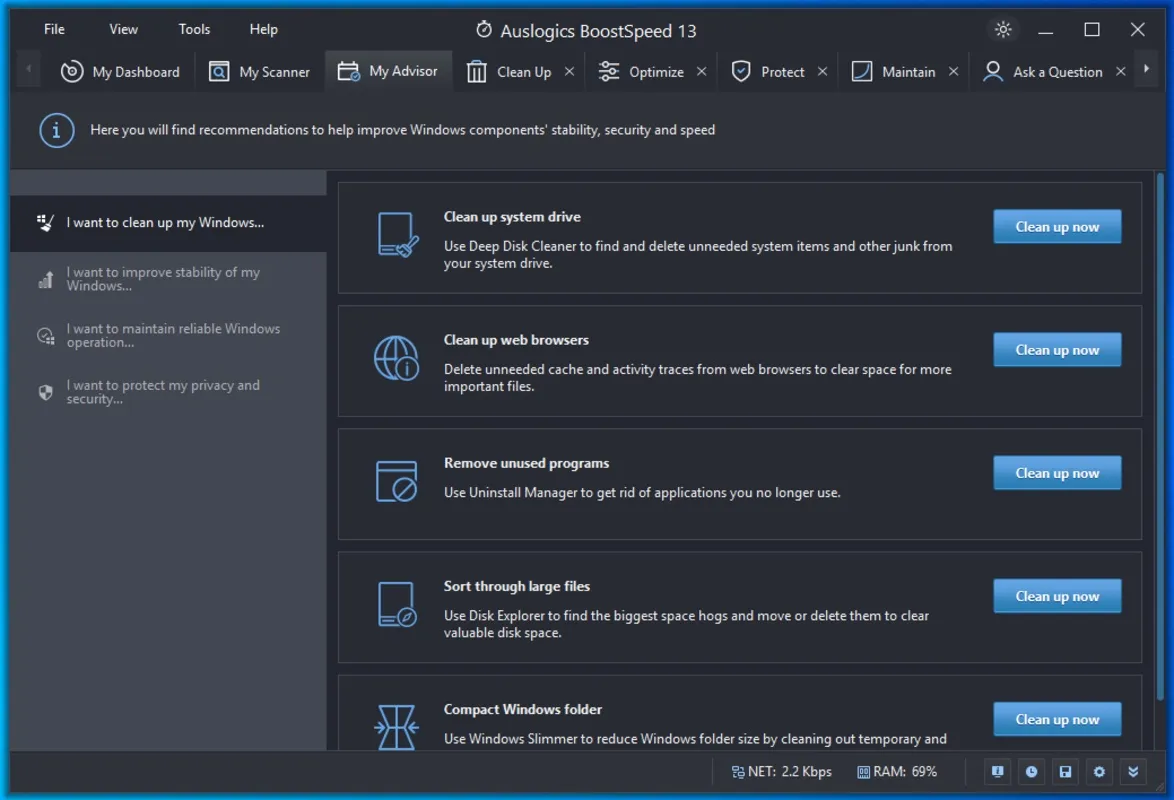This screenshot has height=800, width=1174.
Task: Close the Optimize tab
Action: [702, 71]
